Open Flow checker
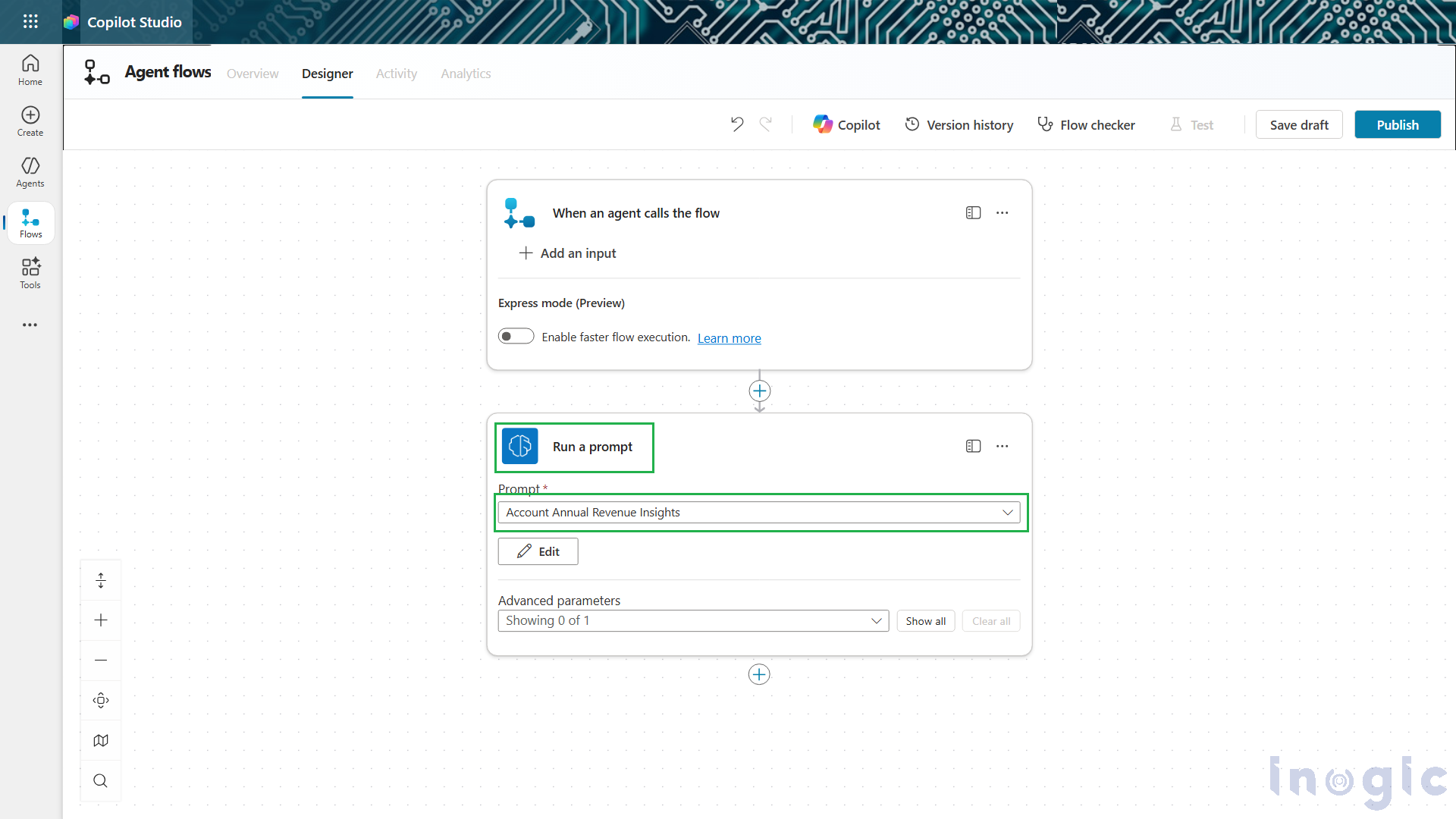This screenshot has width=1456, height=819. (1085, 124)
